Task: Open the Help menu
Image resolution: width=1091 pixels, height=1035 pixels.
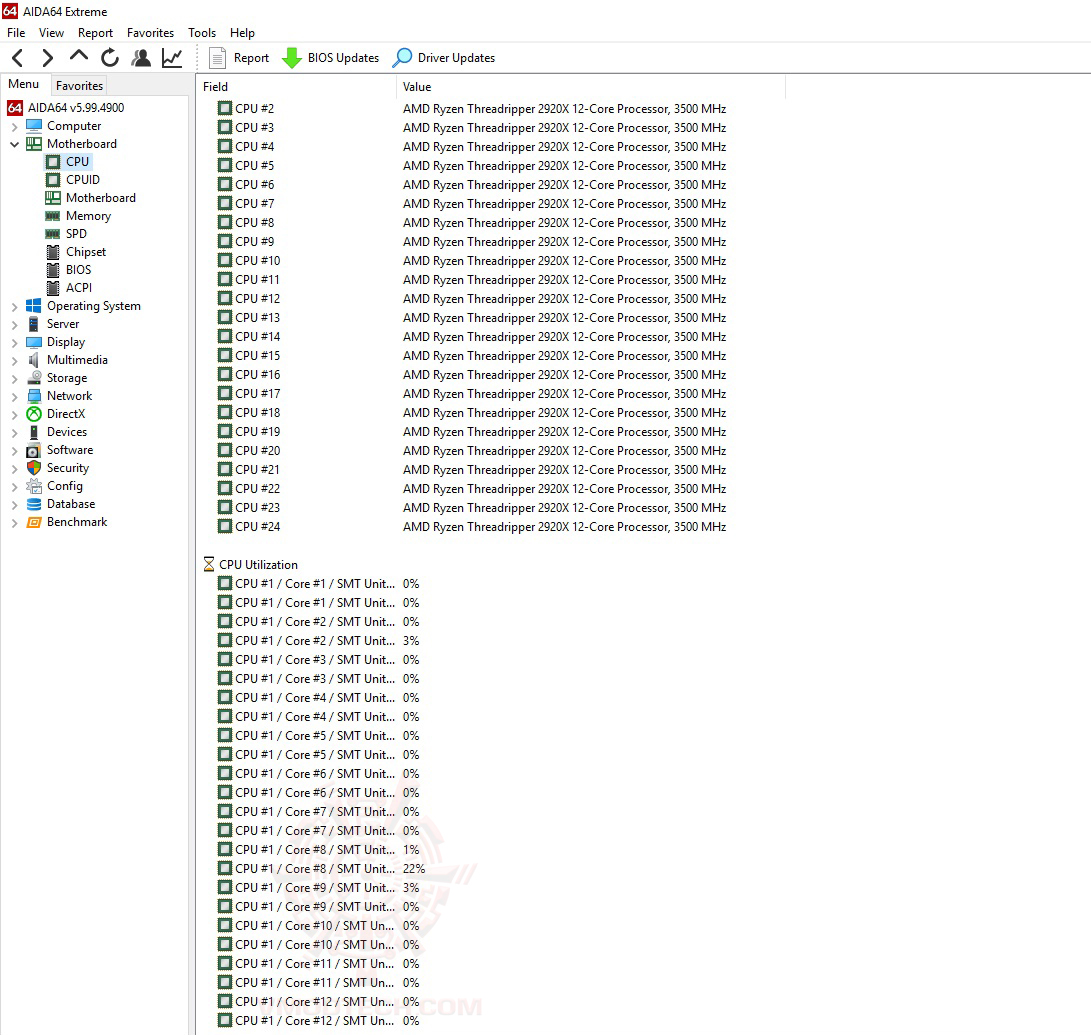Action: click(x=242, y=33)
